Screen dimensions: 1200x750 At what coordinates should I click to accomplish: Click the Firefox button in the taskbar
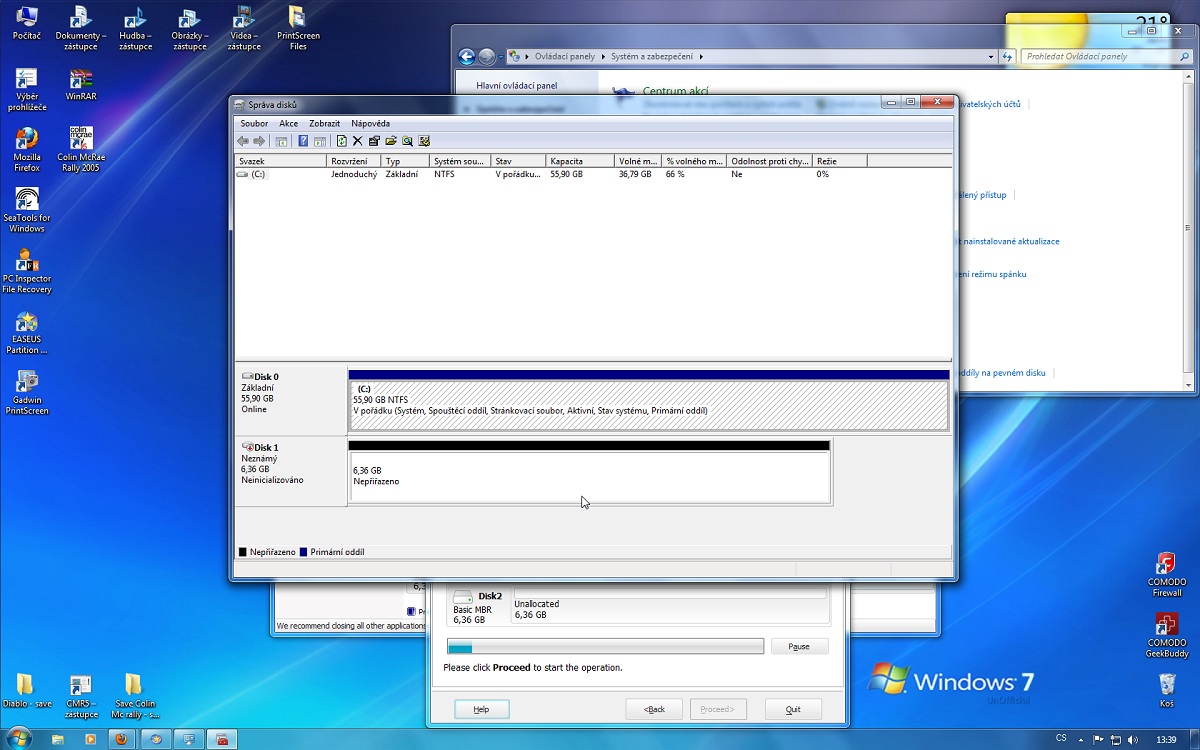121,739
